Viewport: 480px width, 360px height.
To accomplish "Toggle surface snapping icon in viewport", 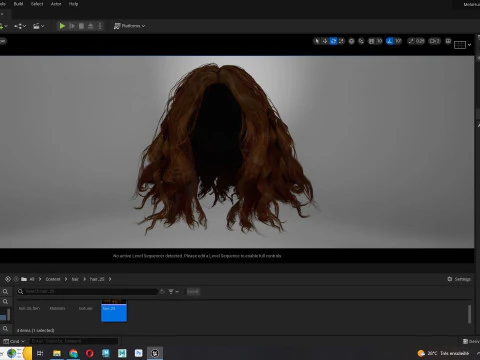I will pyautogui.click(x=361, y=41).
